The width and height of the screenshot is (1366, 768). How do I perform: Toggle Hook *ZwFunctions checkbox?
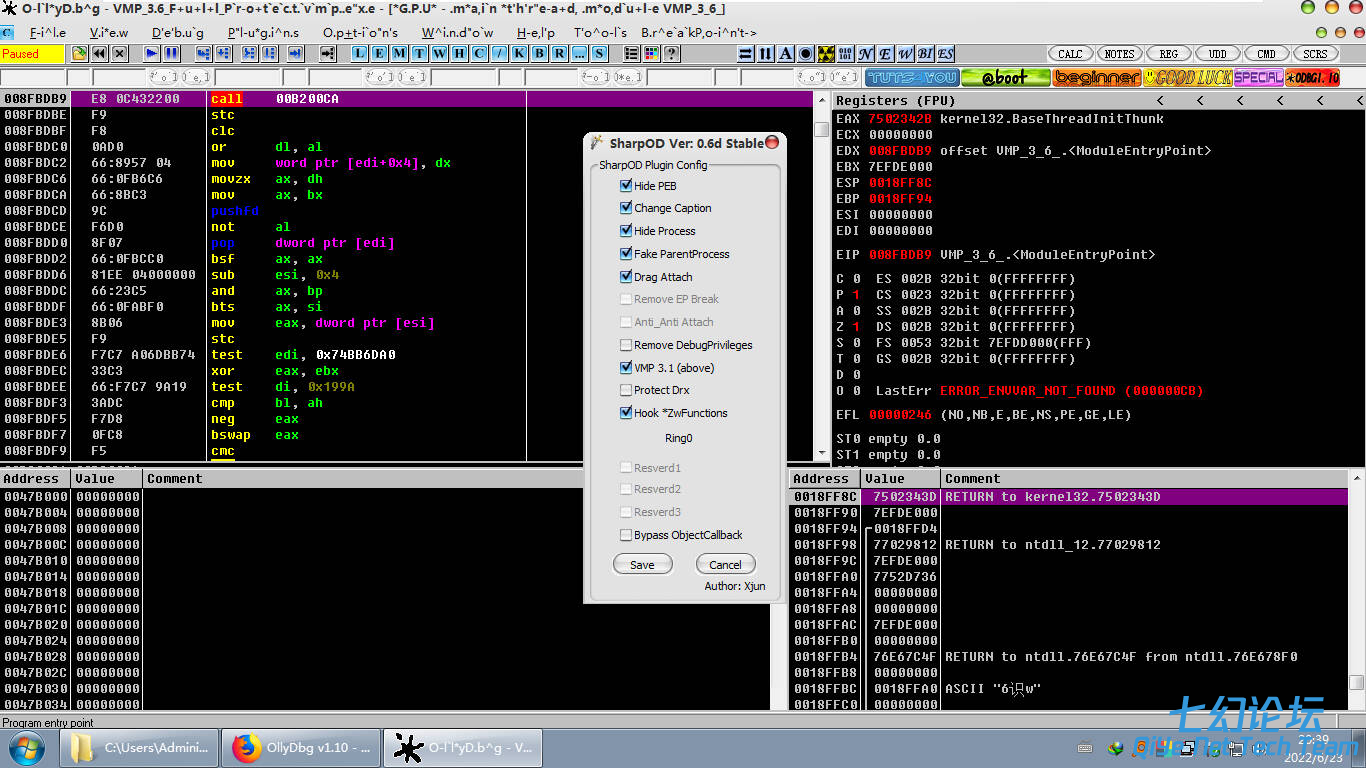coord(626,413)
